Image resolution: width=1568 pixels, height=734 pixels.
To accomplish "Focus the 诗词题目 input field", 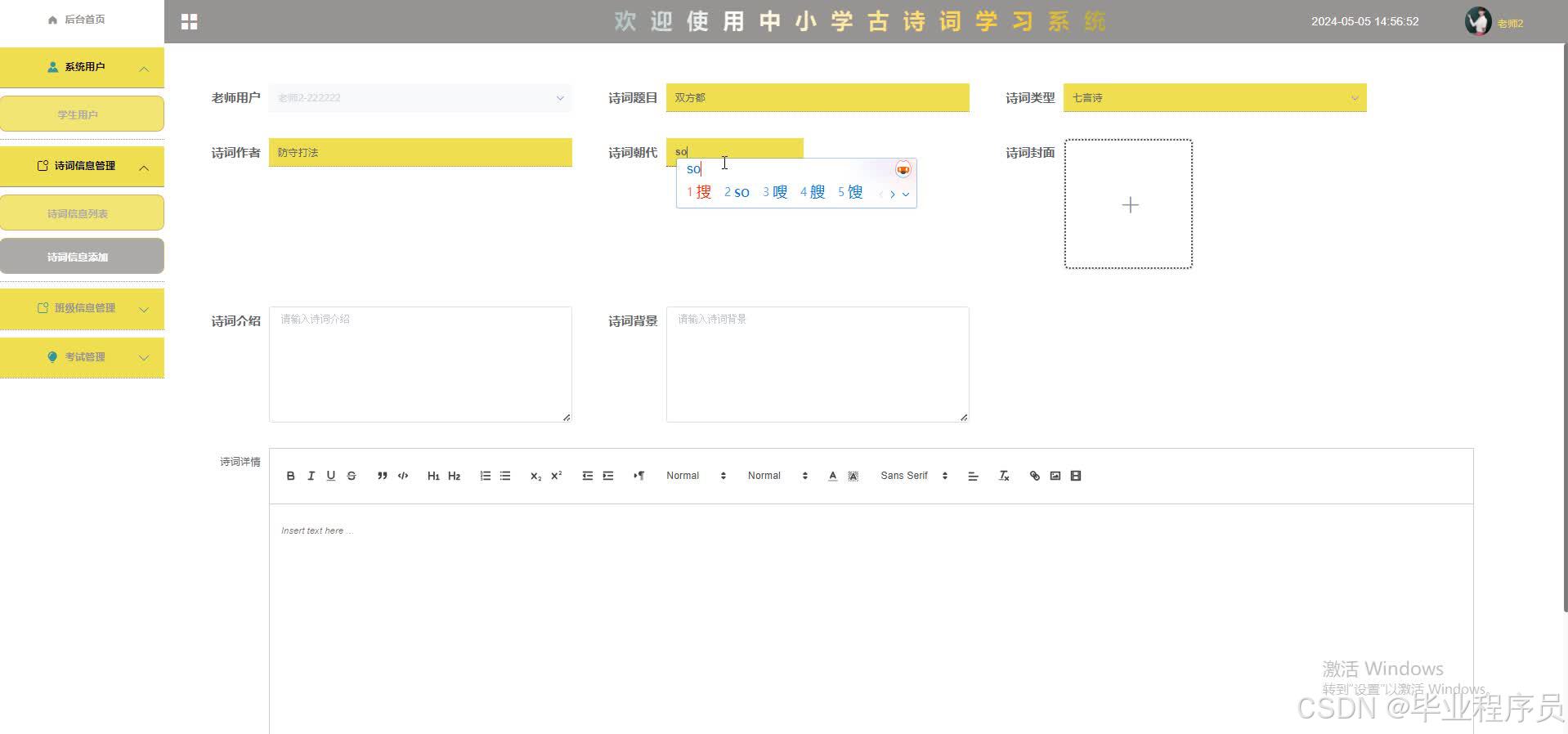I will click(818, 97).
